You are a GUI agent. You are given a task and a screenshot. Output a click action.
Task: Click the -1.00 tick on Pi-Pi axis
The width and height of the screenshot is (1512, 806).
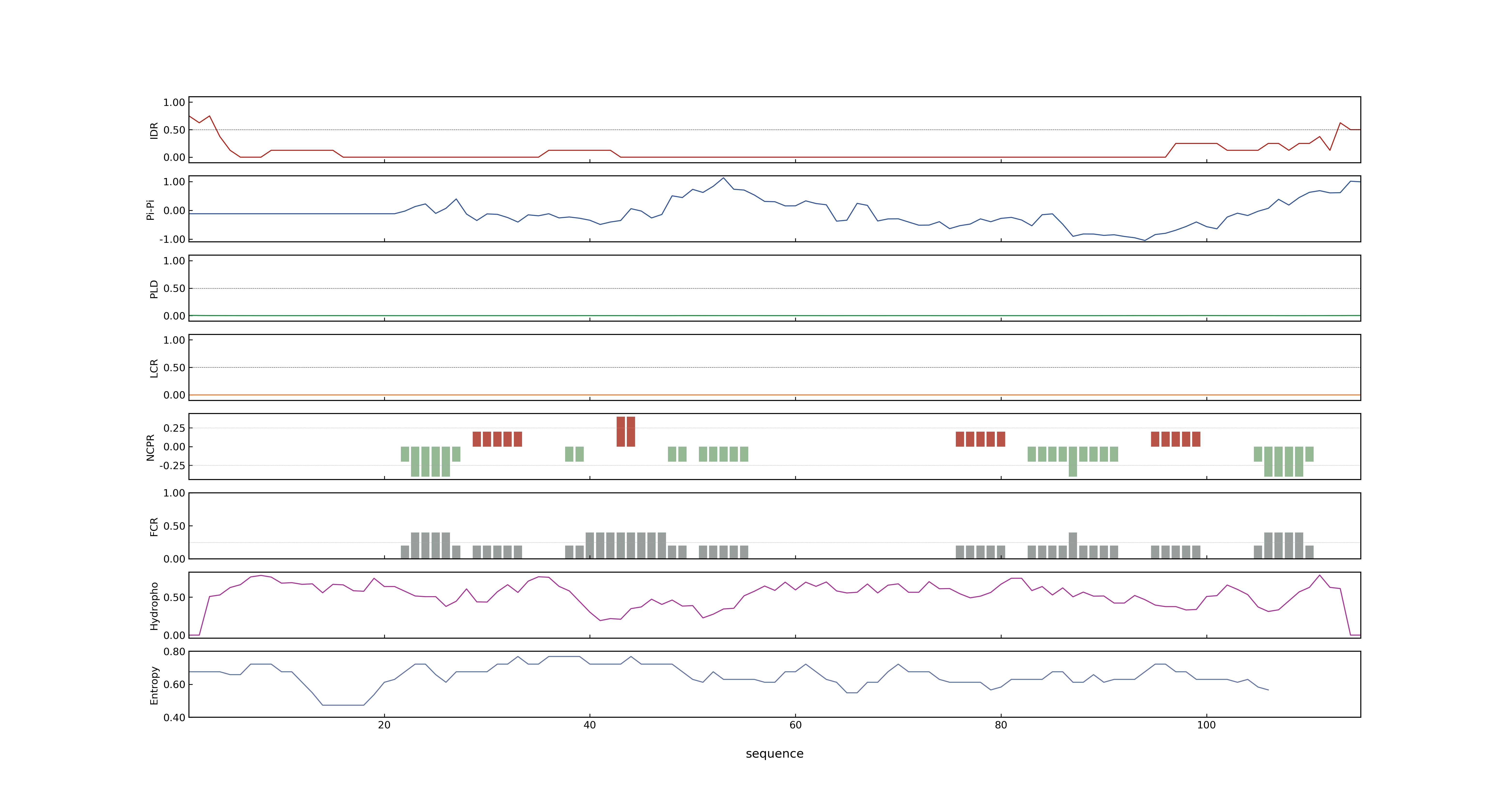pyautogui.click(x=172, y=239)
